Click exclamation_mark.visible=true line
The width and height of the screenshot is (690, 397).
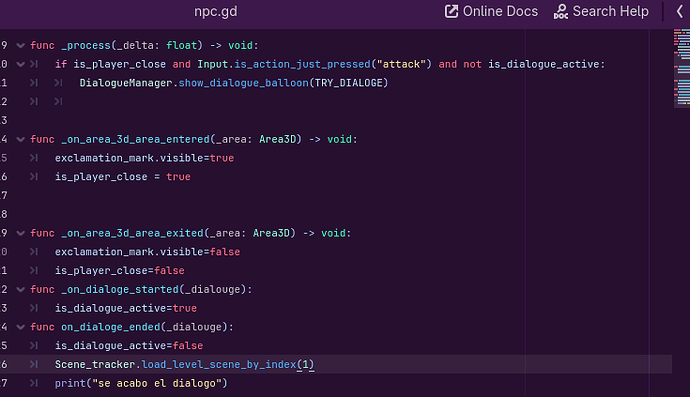(x=144, y=158)
